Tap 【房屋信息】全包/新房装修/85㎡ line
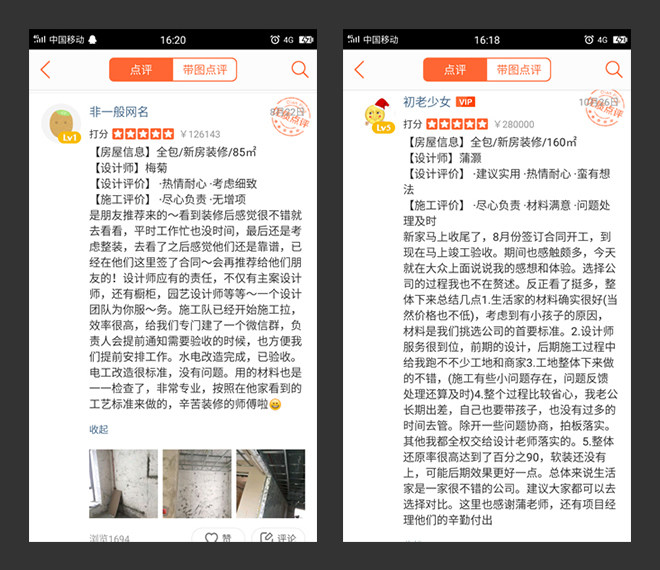660x570 pixels. coord(173,152)
